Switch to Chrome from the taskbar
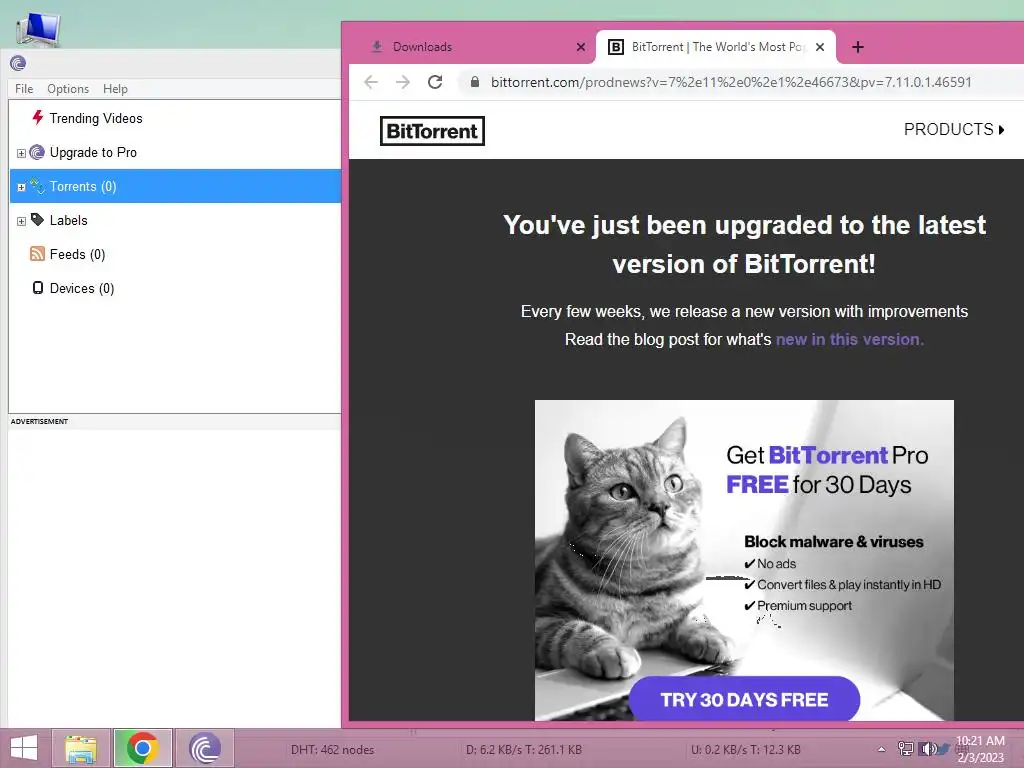Screen dimensions: 1024x768 pos(142,748)
